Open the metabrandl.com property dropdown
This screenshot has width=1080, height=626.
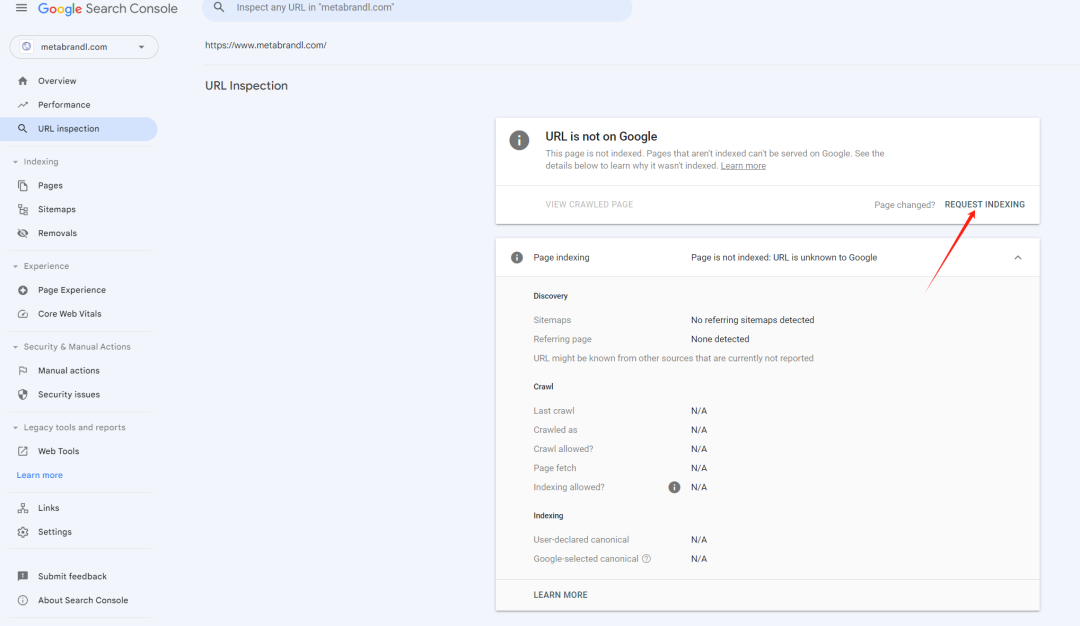click(x=84, y=47)
